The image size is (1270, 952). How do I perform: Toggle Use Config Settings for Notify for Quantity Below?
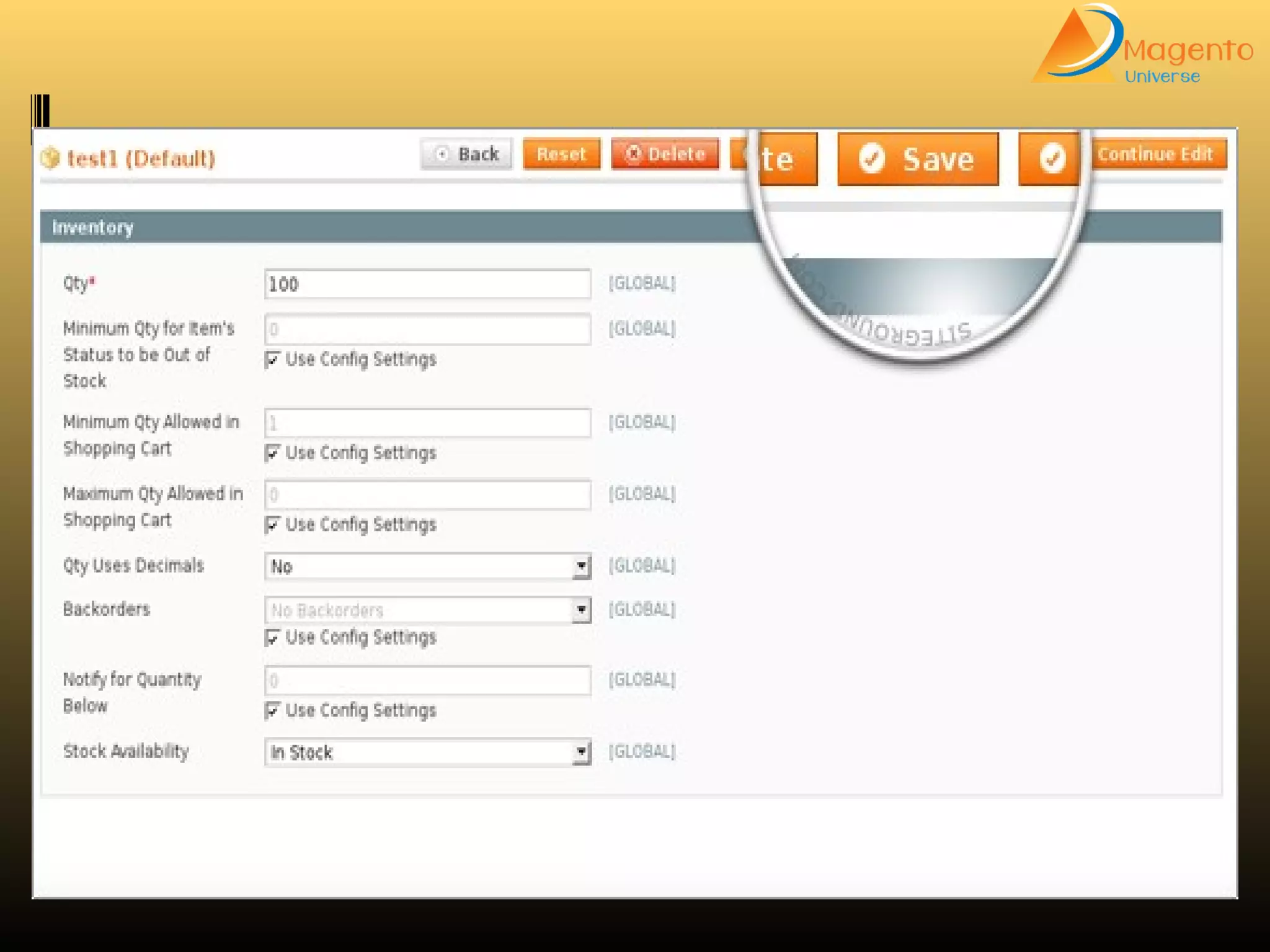(x=272, y=710)
